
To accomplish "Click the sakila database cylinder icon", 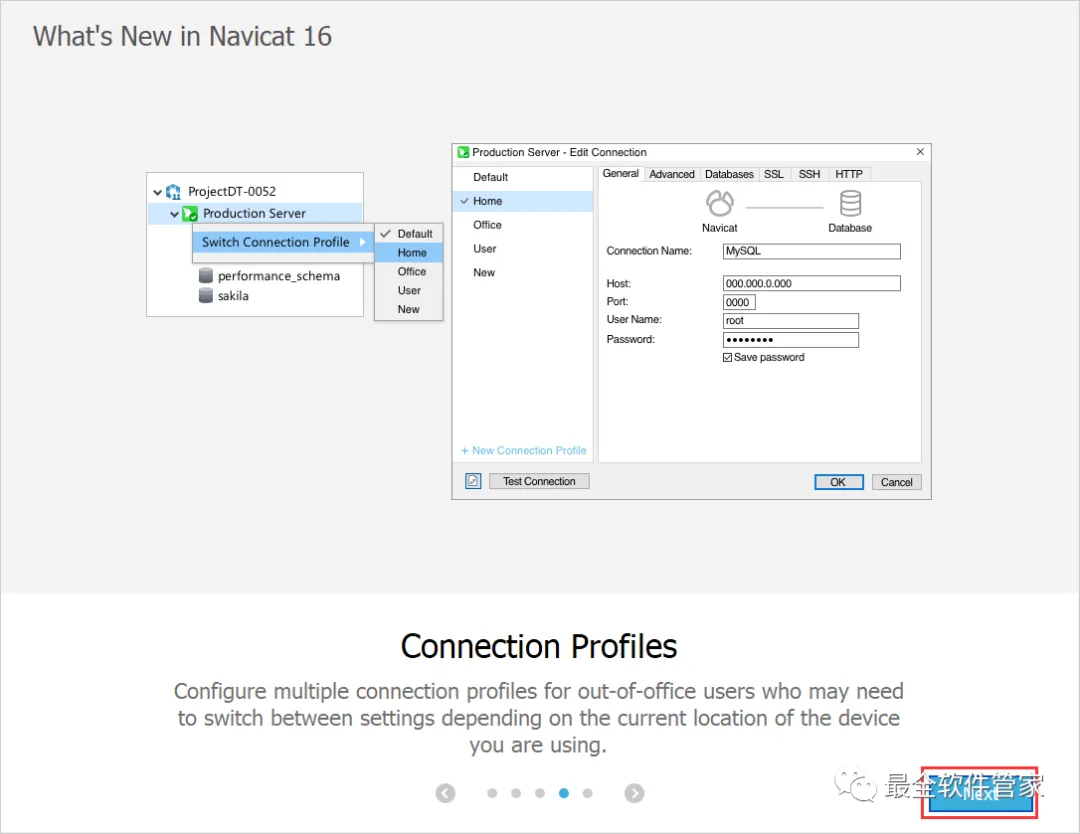I will [205, 295].
